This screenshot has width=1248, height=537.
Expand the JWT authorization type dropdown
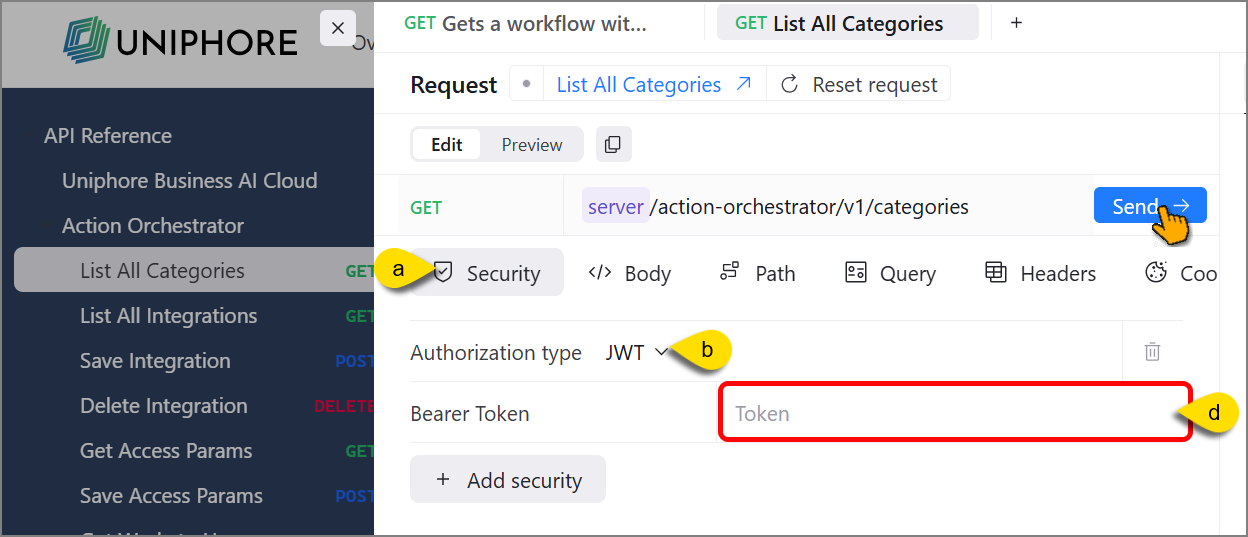tap(637, 352)
